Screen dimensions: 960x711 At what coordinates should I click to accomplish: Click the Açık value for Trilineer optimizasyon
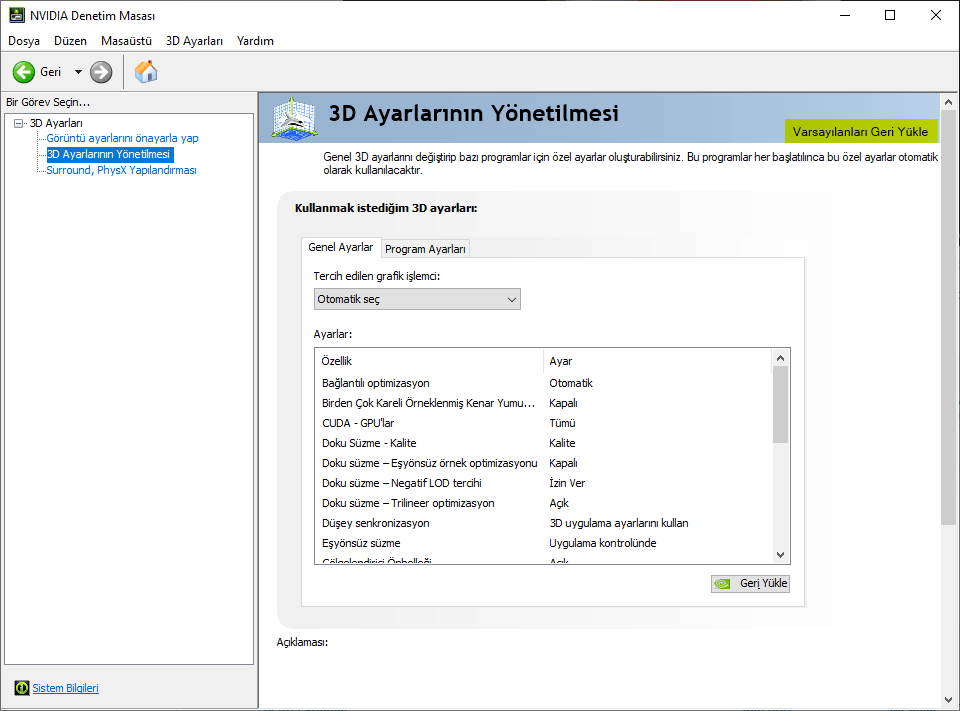tap(559, 503)
